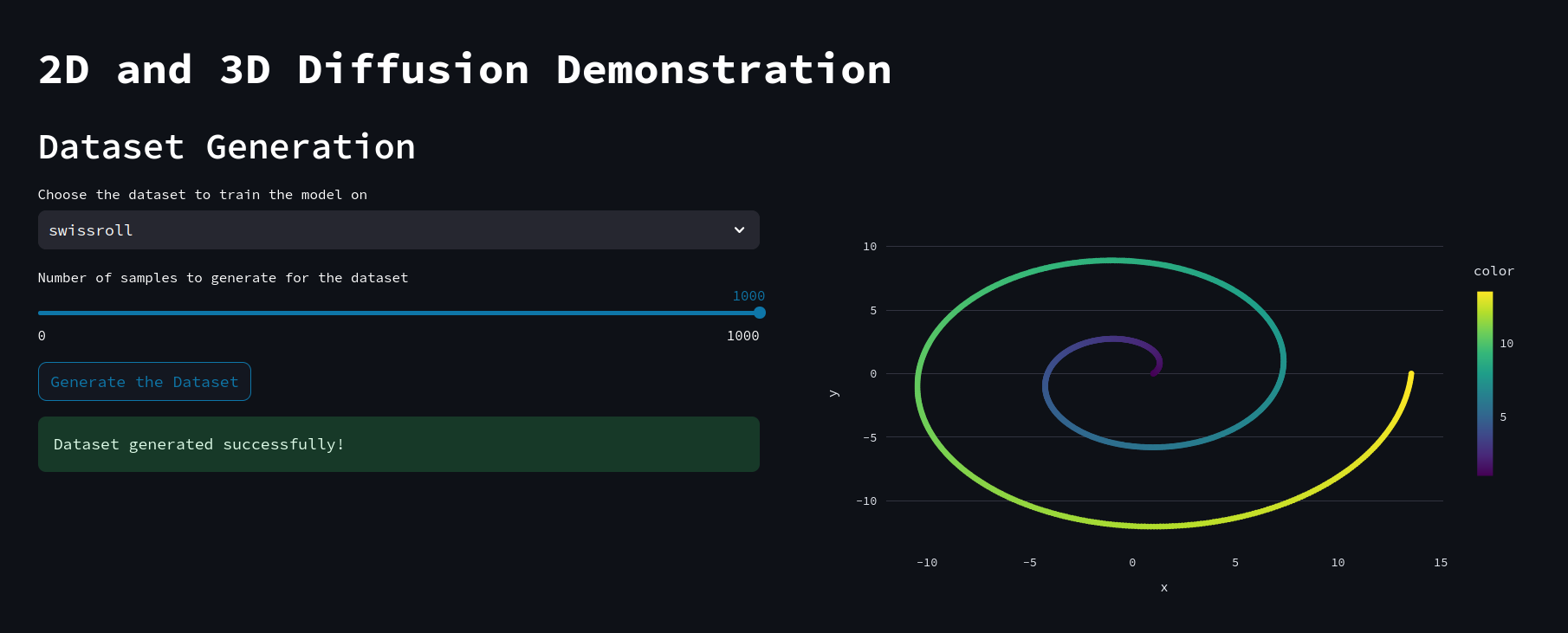This screenshot has height=633, width=1568.
Task: Click the chevron arrow in dataset selector
Action: pos(739,230)
